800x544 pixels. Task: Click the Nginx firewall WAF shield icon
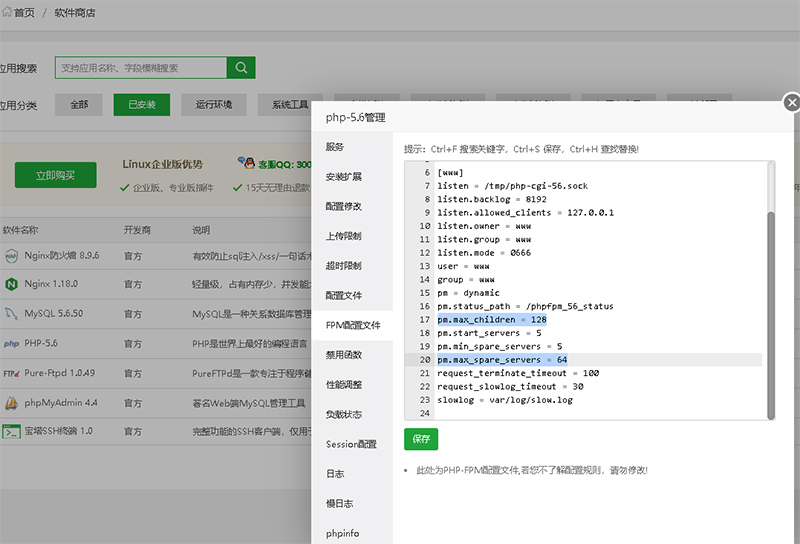click(11, 256)
